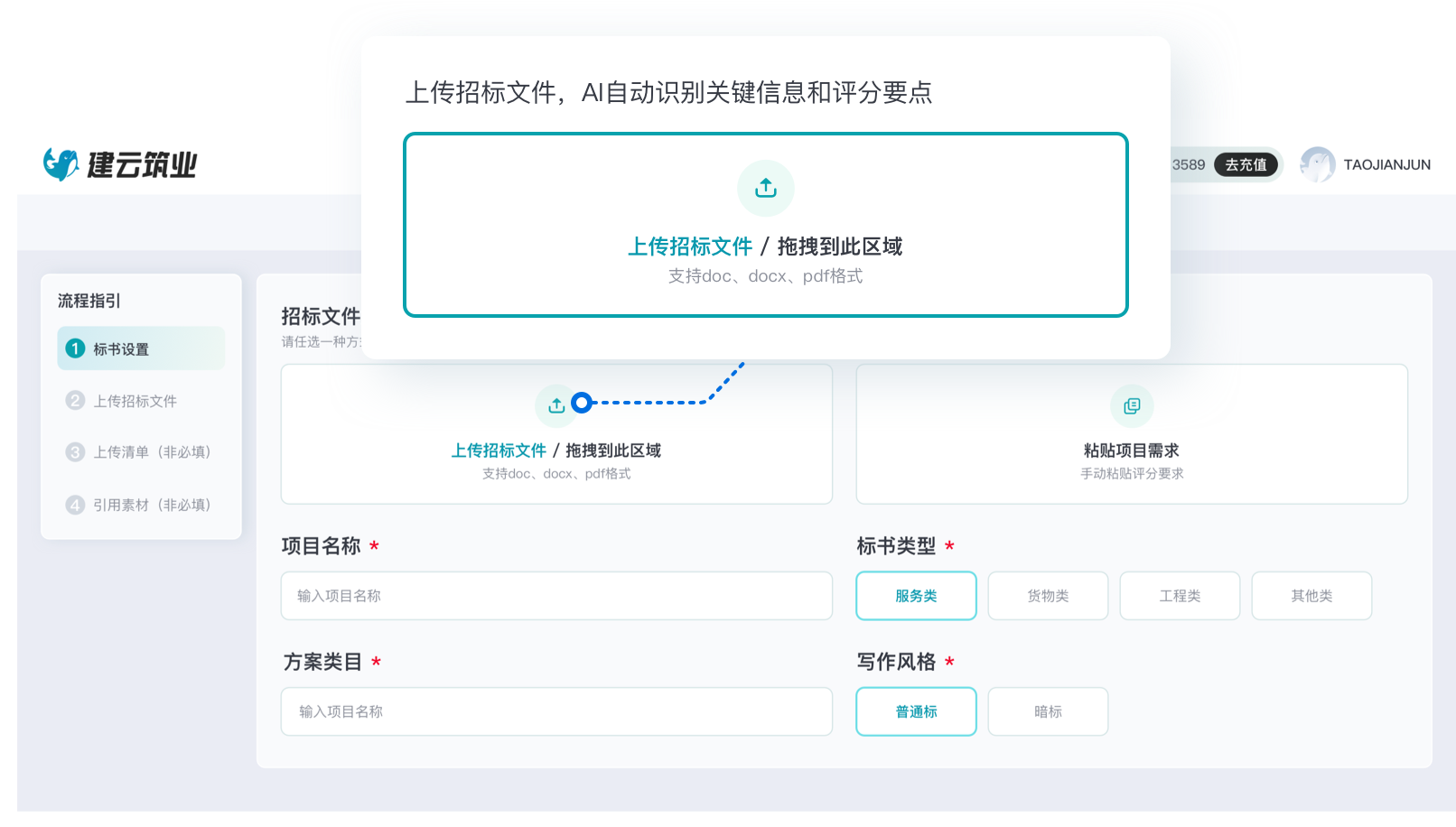Go to 上传清单（非必填）step

151,452
